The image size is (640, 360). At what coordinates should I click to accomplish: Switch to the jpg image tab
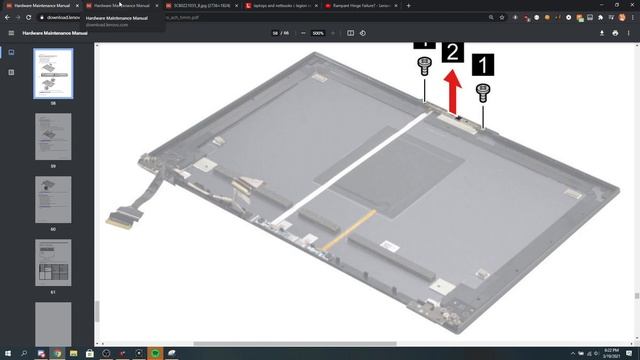coord(201,6)
